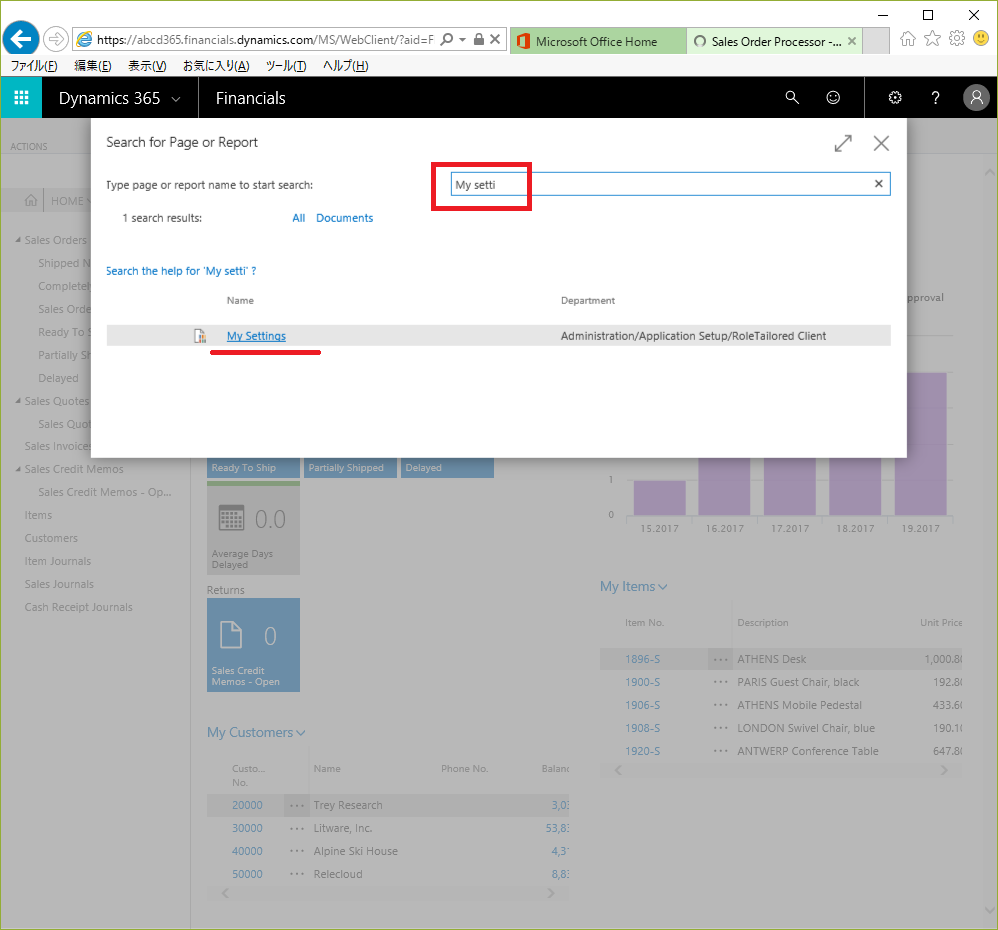Screen dimensions: 998x930
Task: Select Cash Receipt Journals in navigation pane
Action: coord(78,607)
